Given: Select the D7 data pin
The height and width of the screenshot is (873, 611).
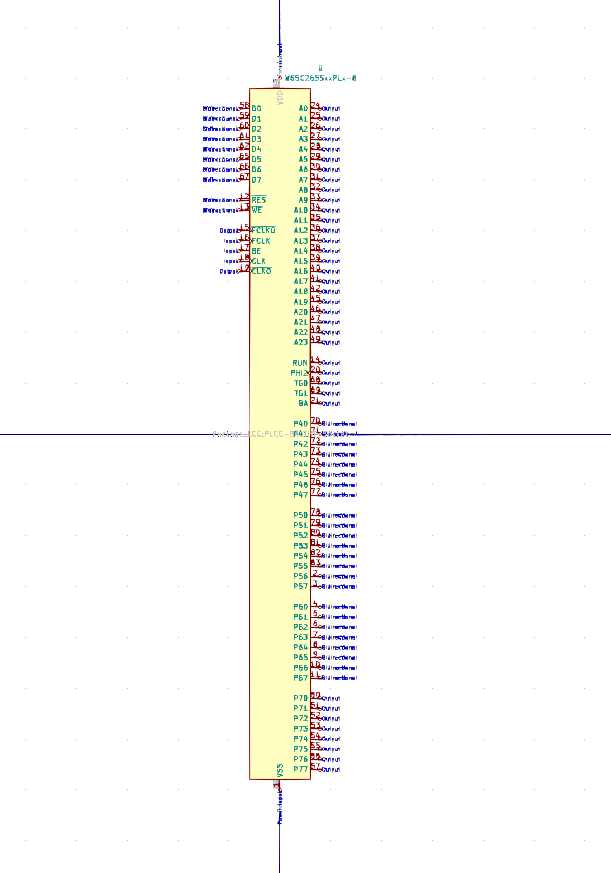Looking at the screenshot, I should pos(256,180).
